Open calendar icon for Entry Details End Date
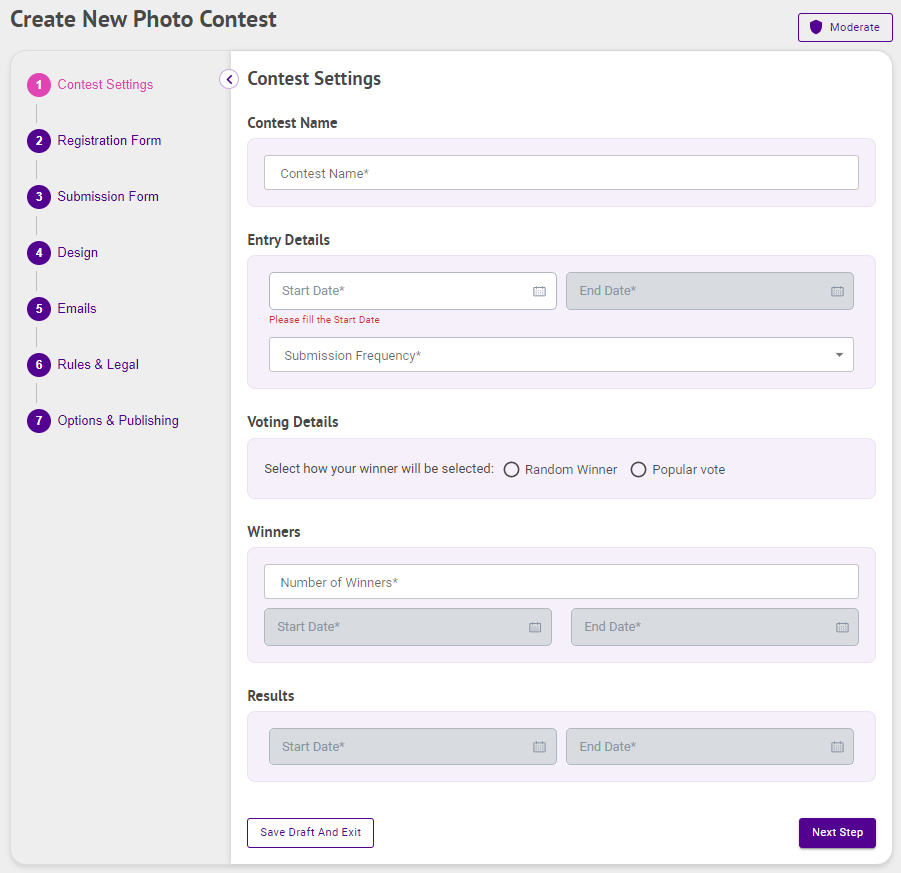This screenshot has height=873, width=901. point(837,291)
